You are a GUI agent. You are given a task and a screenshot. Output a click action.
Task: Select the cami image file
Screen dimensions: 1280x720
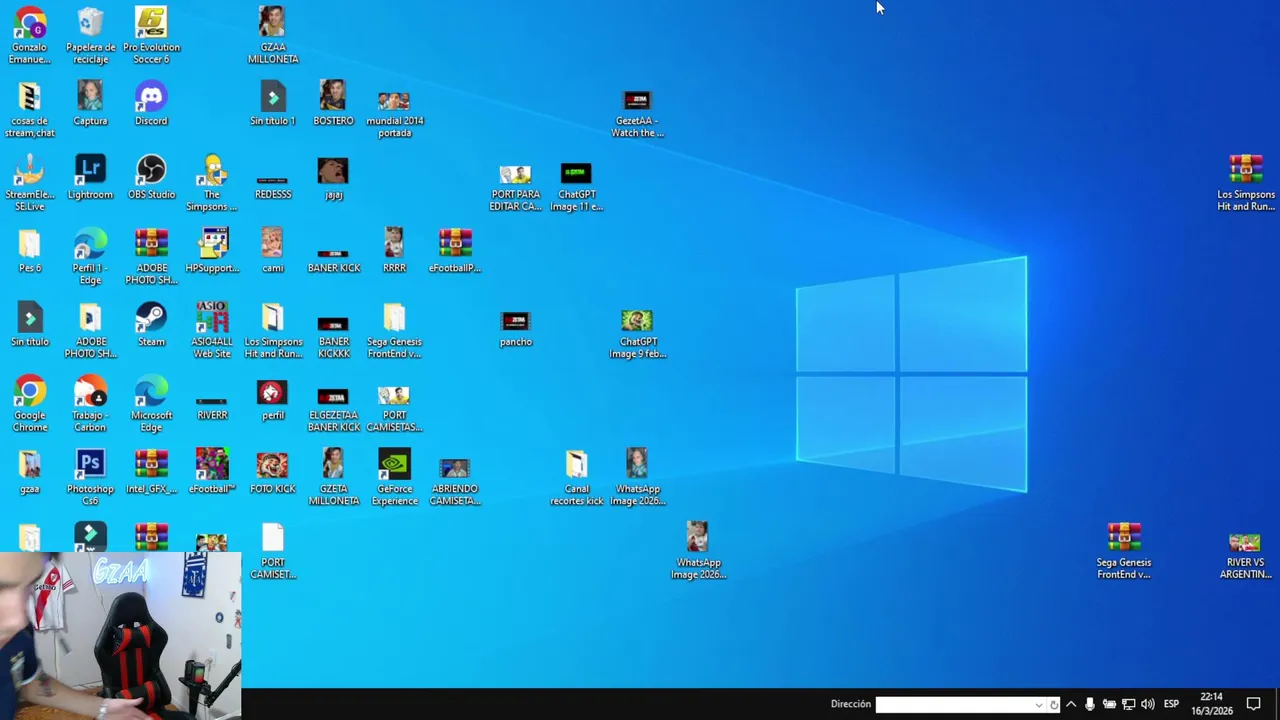[x=272, y=250]
